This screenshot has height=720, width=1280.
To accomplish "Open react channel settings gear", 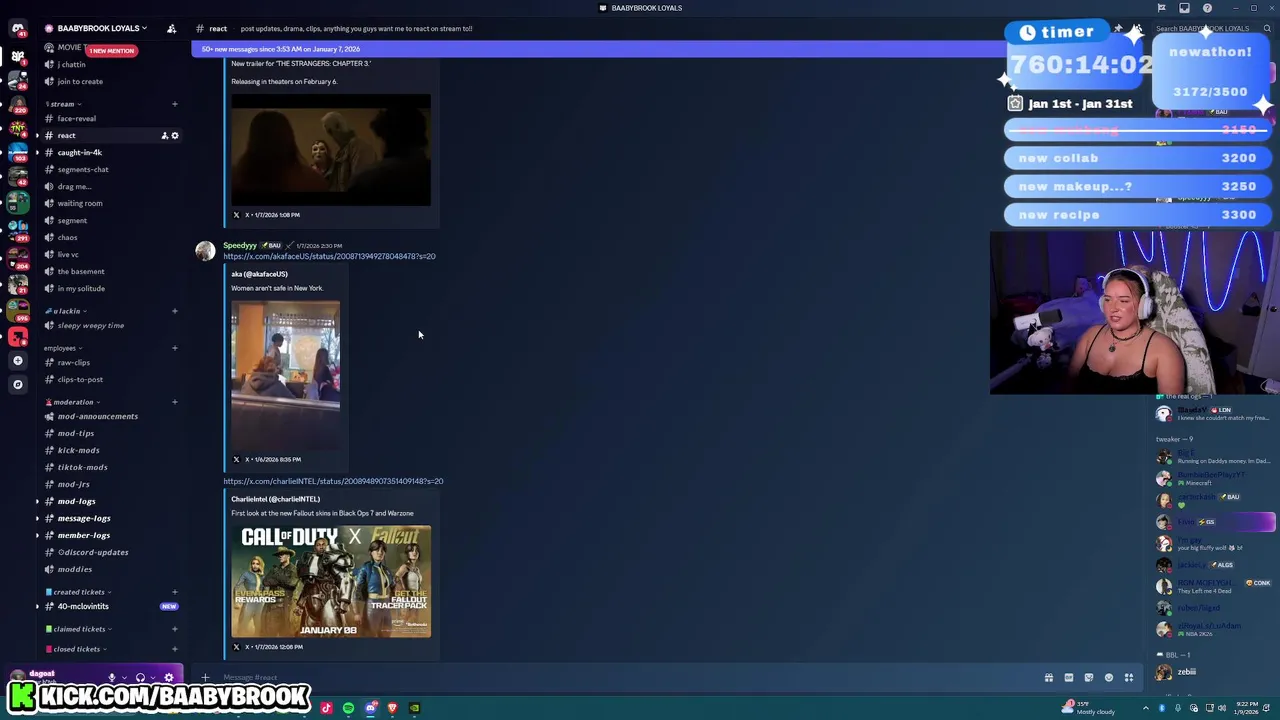I will click(175, 136).
